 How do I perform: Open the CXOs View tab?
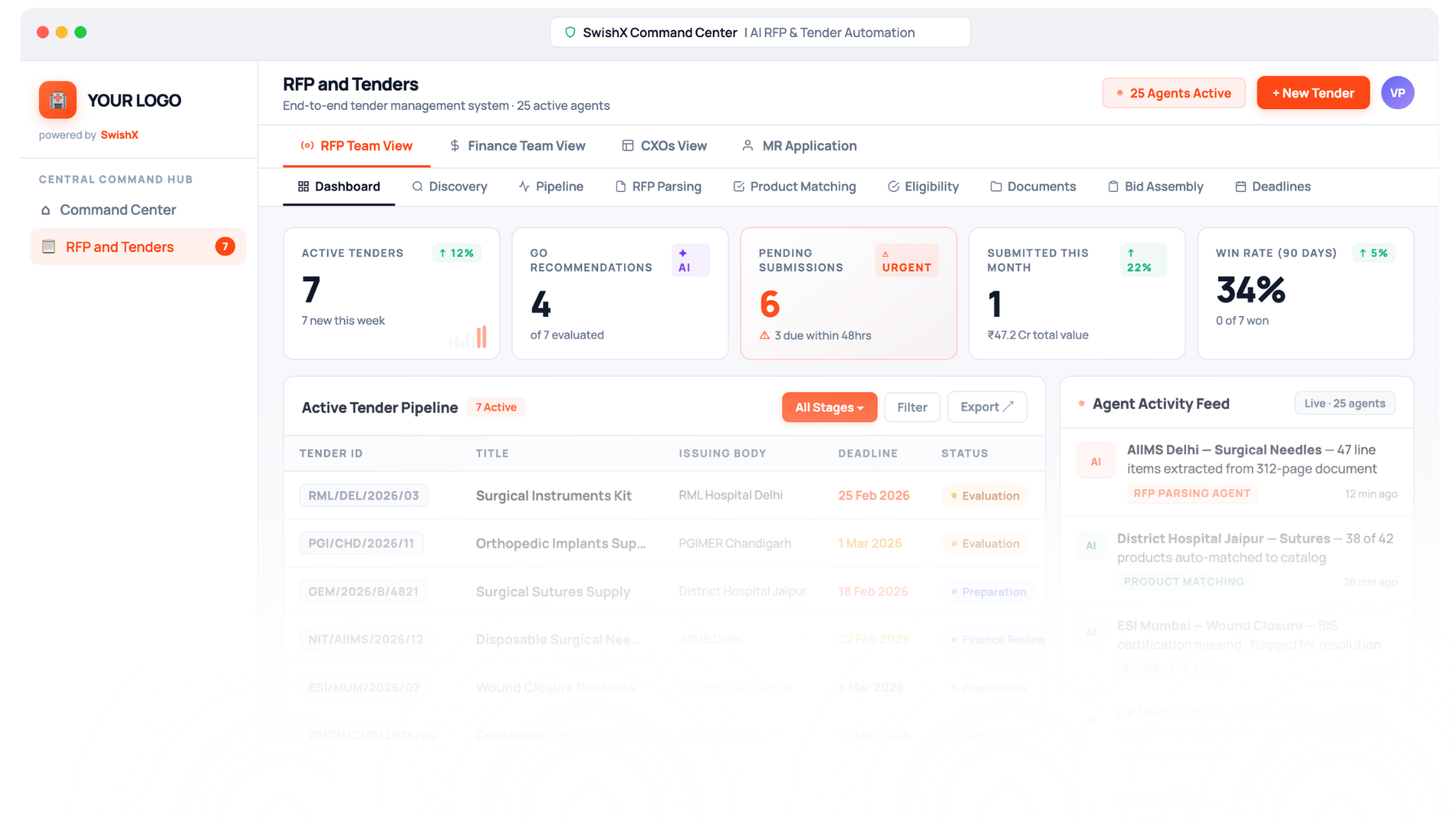point(664,146)
